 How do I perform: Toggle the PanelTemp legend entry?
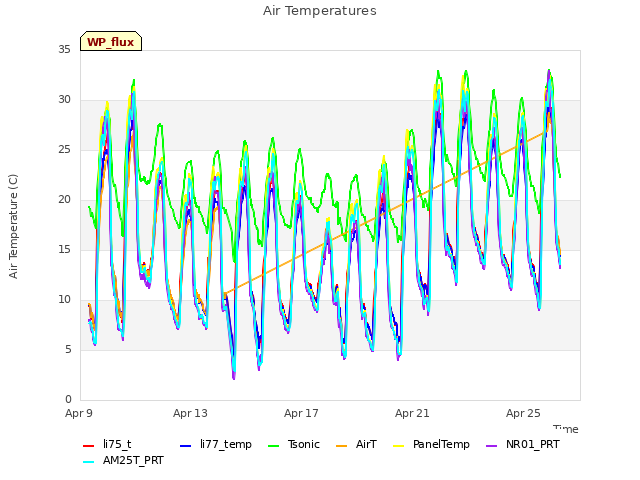pos(431,444)
